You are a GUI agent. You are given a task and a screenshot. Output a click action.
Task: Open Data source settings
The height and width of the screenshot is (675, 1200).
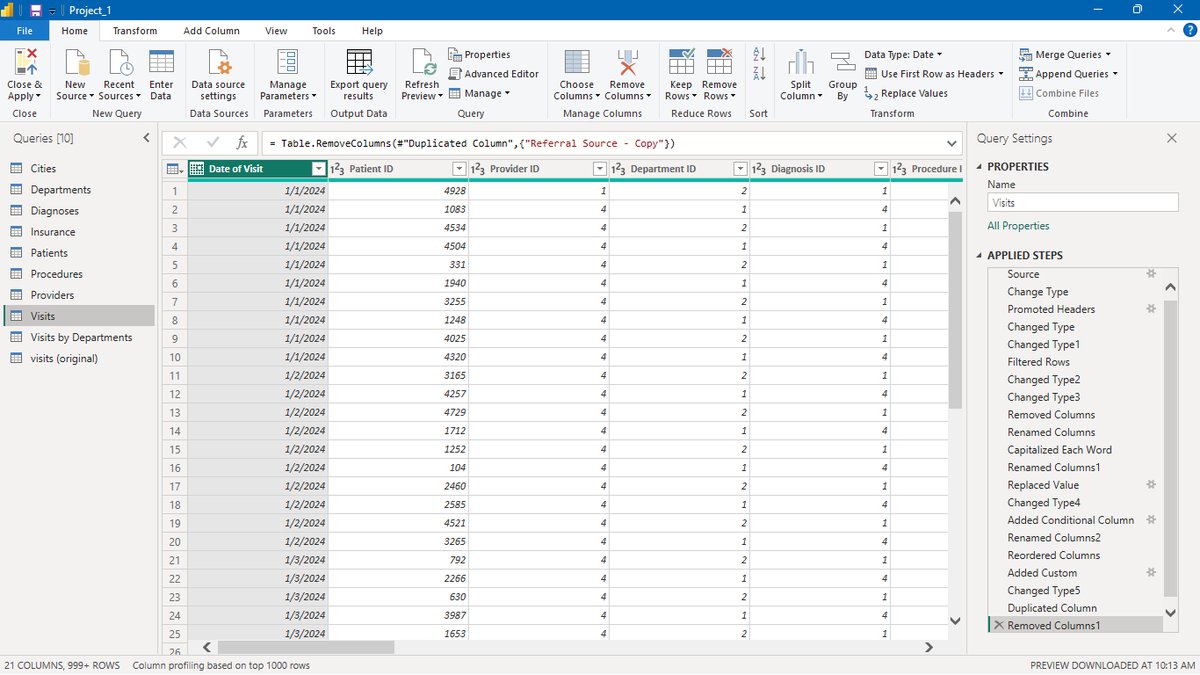pyautogui.click(x=218, y=62)
